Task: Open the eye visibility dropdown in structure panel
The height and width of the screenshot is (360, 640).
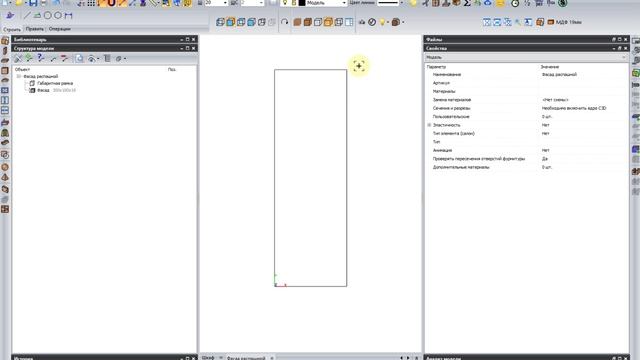Action: (98, 59)
